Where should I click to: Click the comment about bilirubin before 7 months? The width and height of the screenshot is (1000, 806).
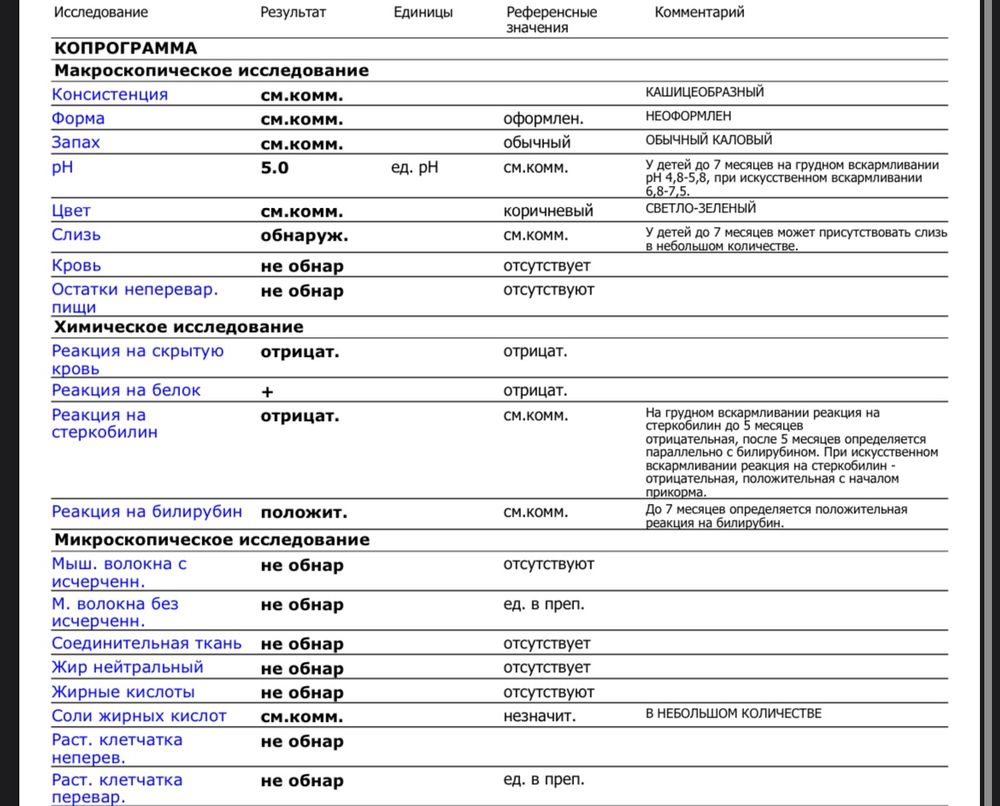(x=776, y=516)
